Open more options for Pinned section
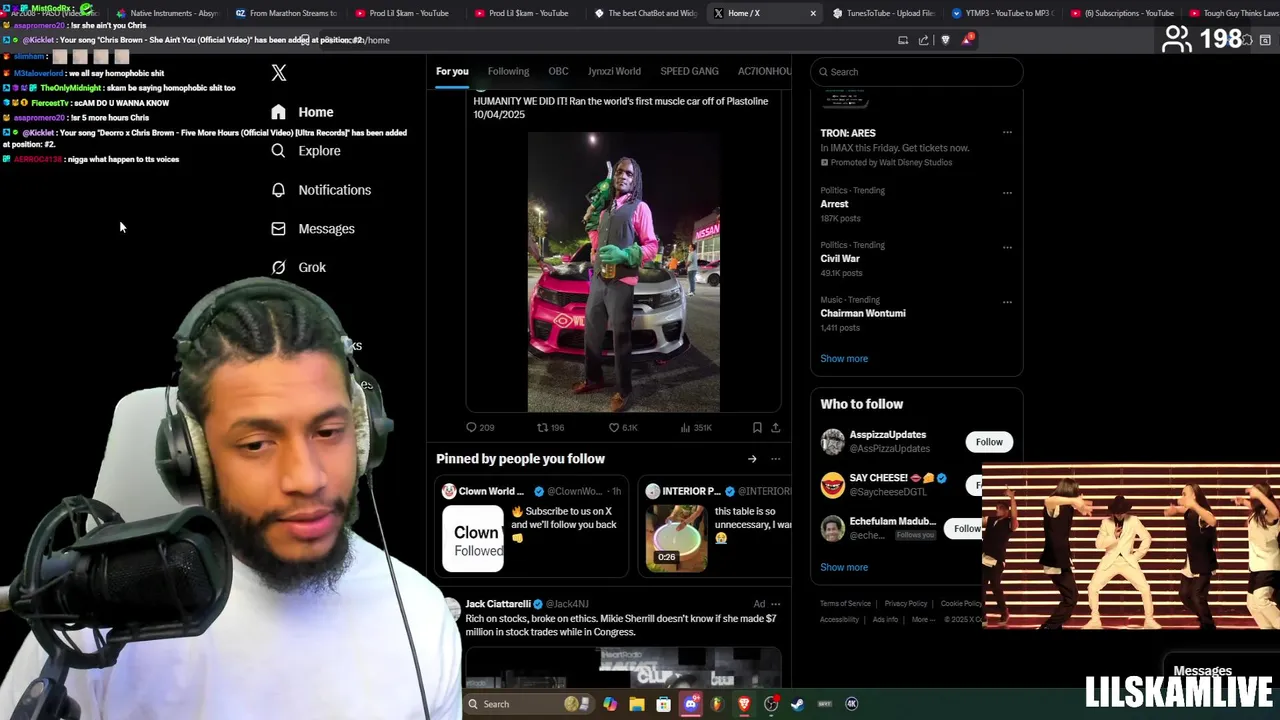The image size is (1280, 720). (775, 459)
